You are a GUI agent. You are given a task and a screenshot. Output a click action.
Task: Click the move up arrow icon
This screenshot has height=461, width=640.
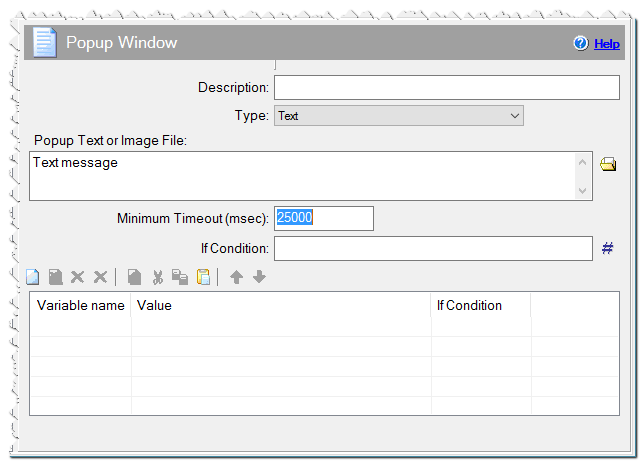tap(236, 277)
